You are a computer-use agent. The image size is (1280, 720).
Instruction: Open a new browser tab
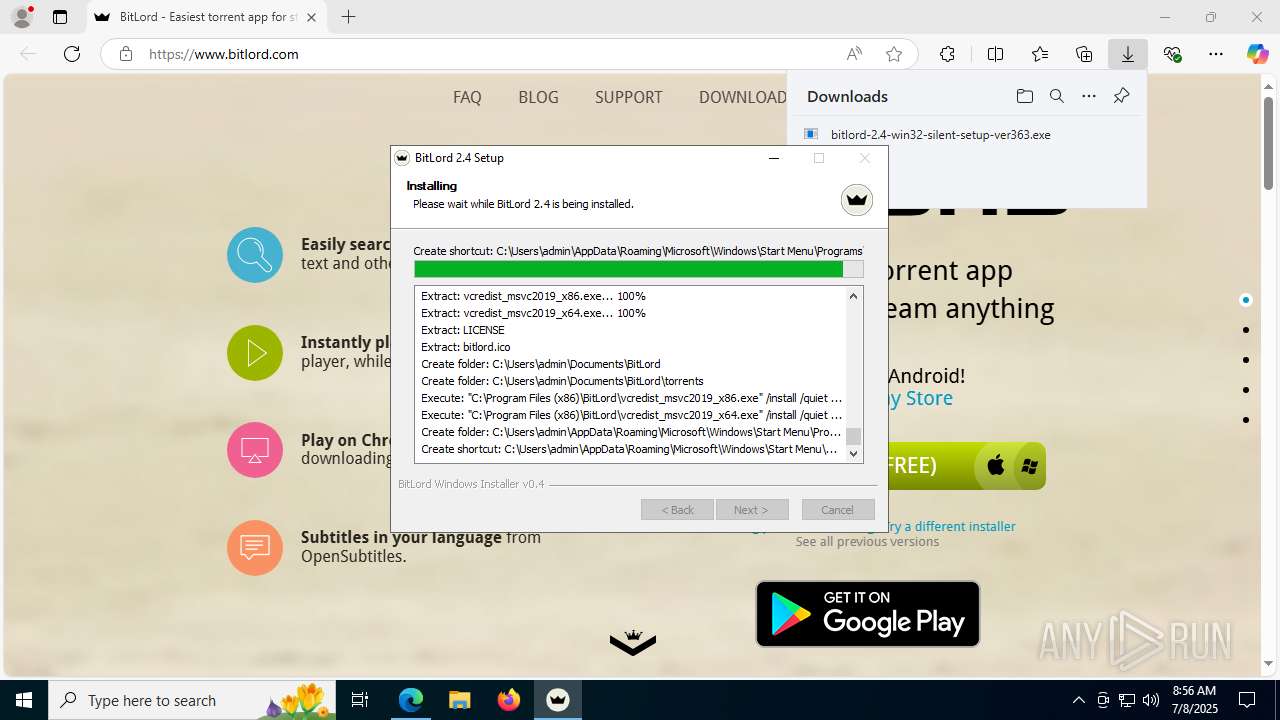[x=348, y=17]
